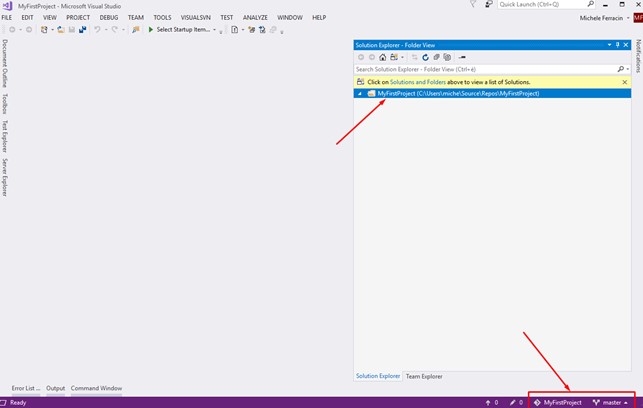
Task: Collapse the MyFirstProject folder node
Action: click(360, 93)
